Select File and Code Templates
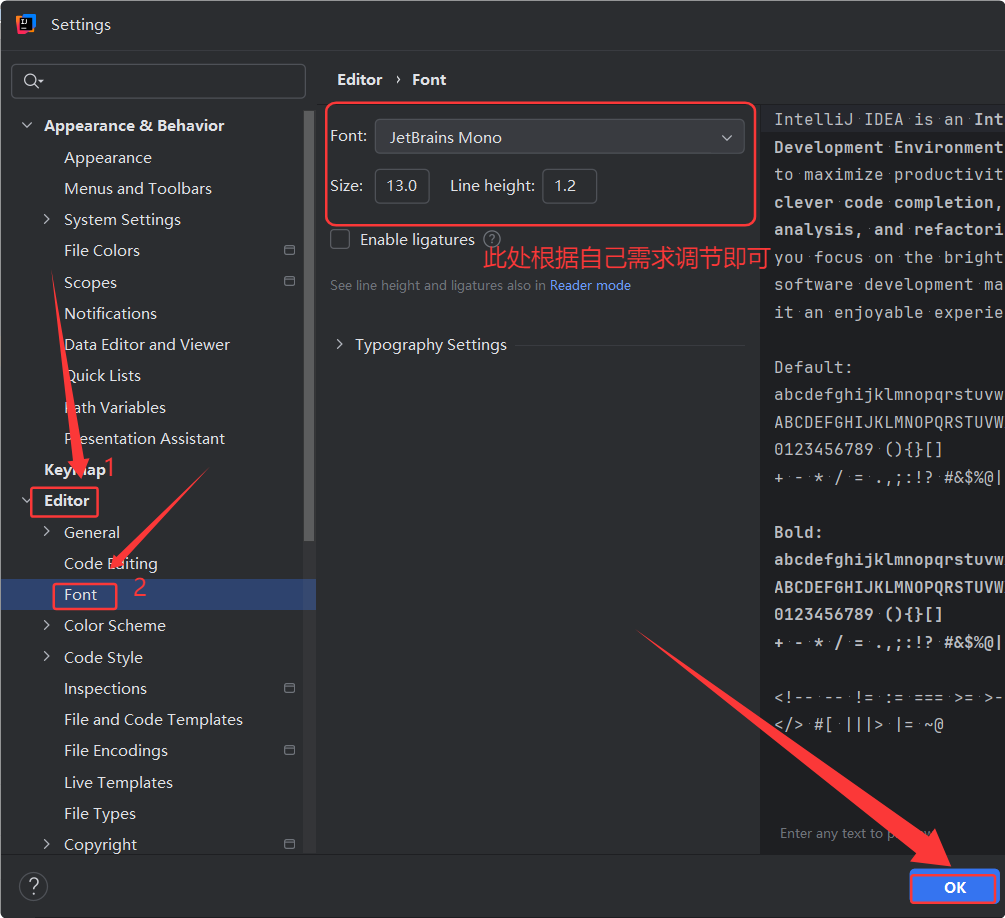 pyautogui.click(x=153, y=720)
